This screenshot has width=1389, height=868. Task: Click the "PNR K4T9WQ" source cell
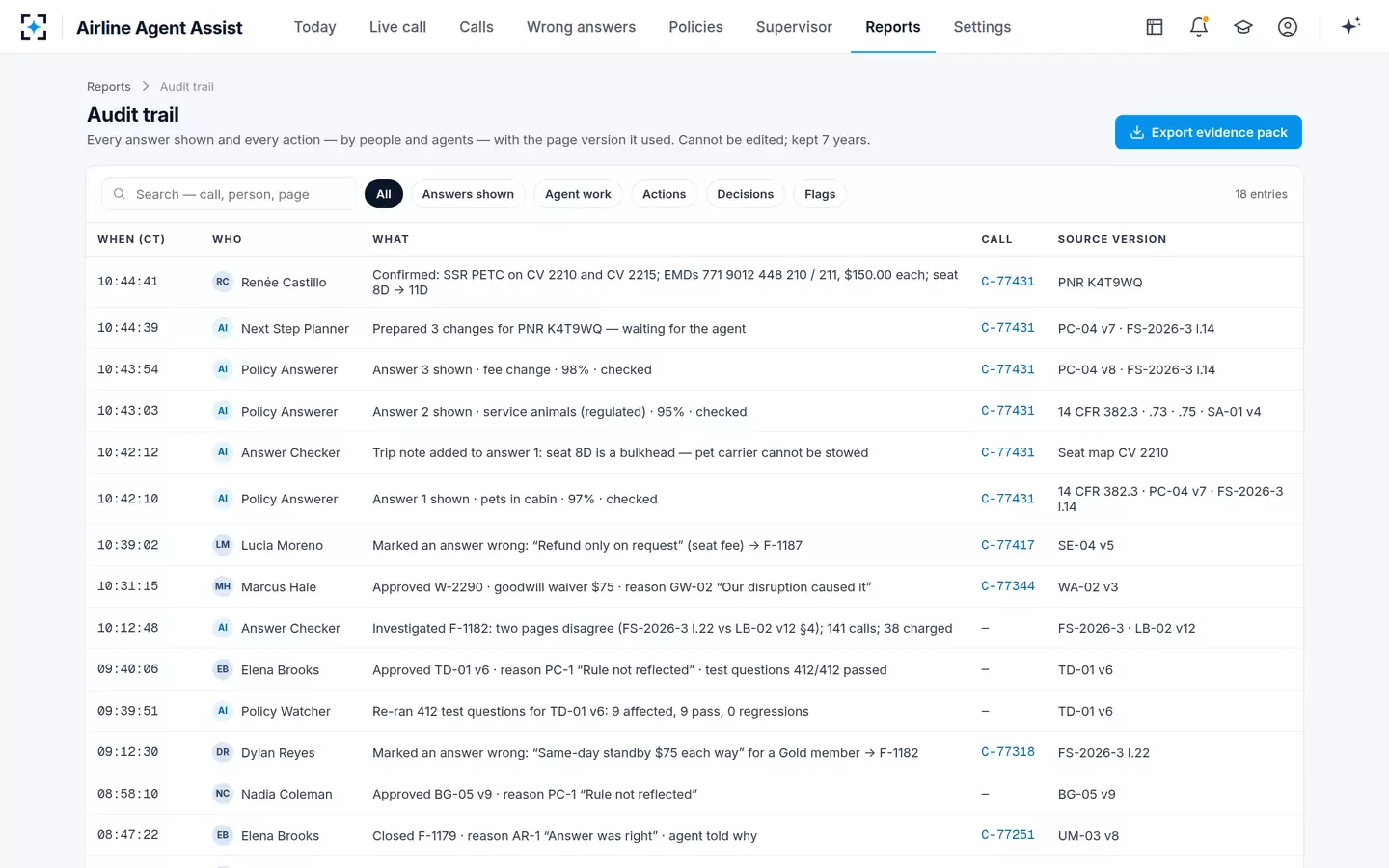tap(1100, 283)
